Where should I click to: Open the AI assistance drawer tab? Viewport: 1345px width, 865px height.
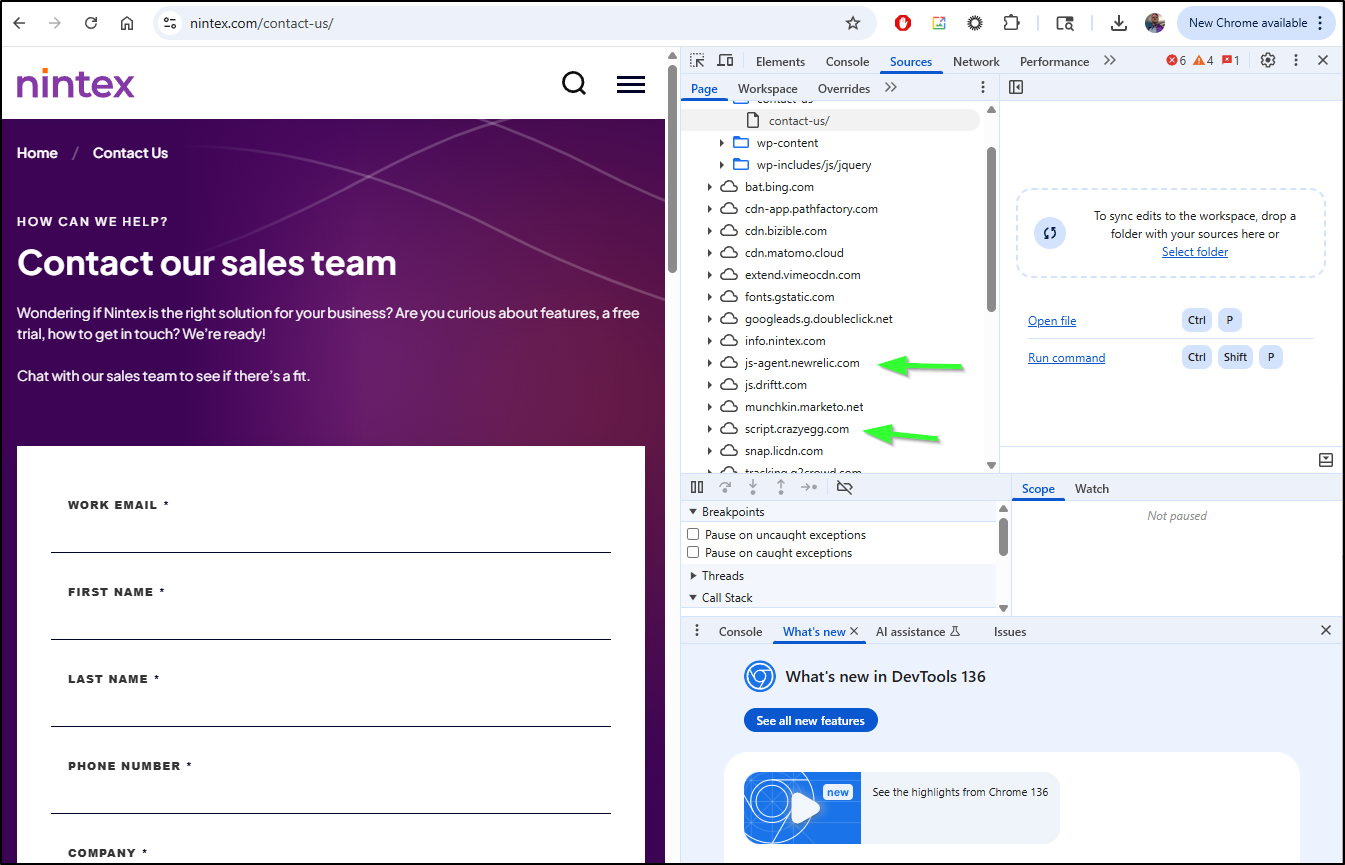click(918, 631)
